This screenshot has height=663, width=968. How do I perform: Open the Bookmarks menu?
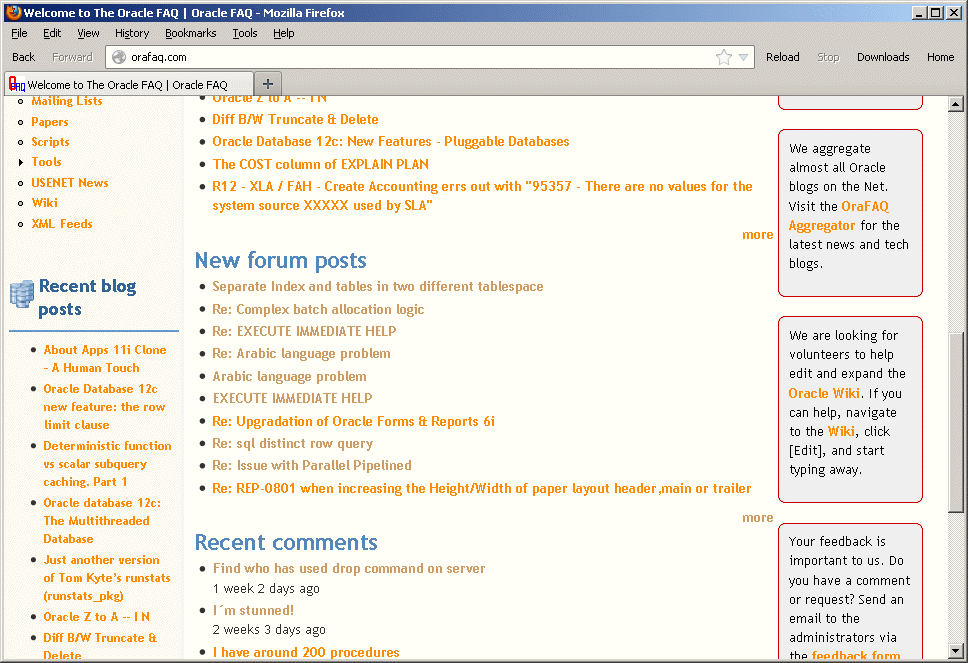coord(191,33)
